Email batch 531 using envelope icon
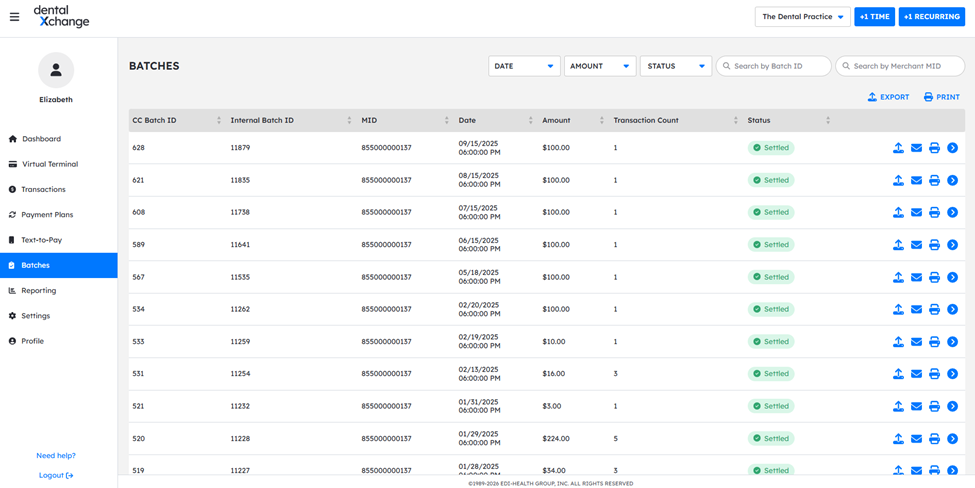Screen dimensions: 975x488 (916, 374)
